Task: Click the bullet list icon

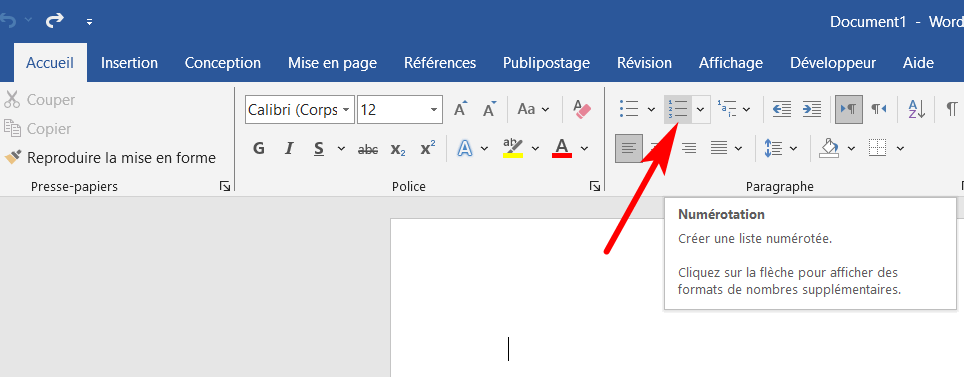Action: tap(629, 109)
